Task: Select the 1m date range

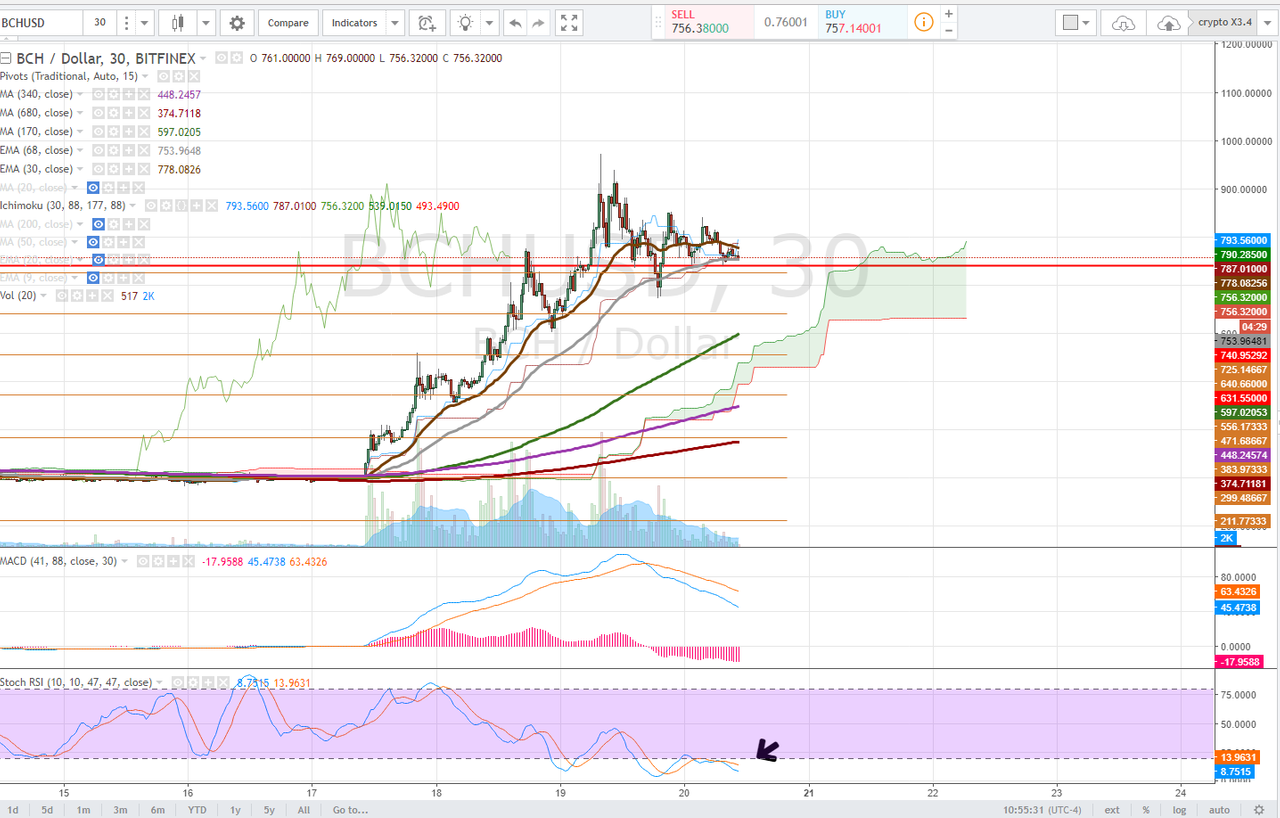Action: click(83, 810)
